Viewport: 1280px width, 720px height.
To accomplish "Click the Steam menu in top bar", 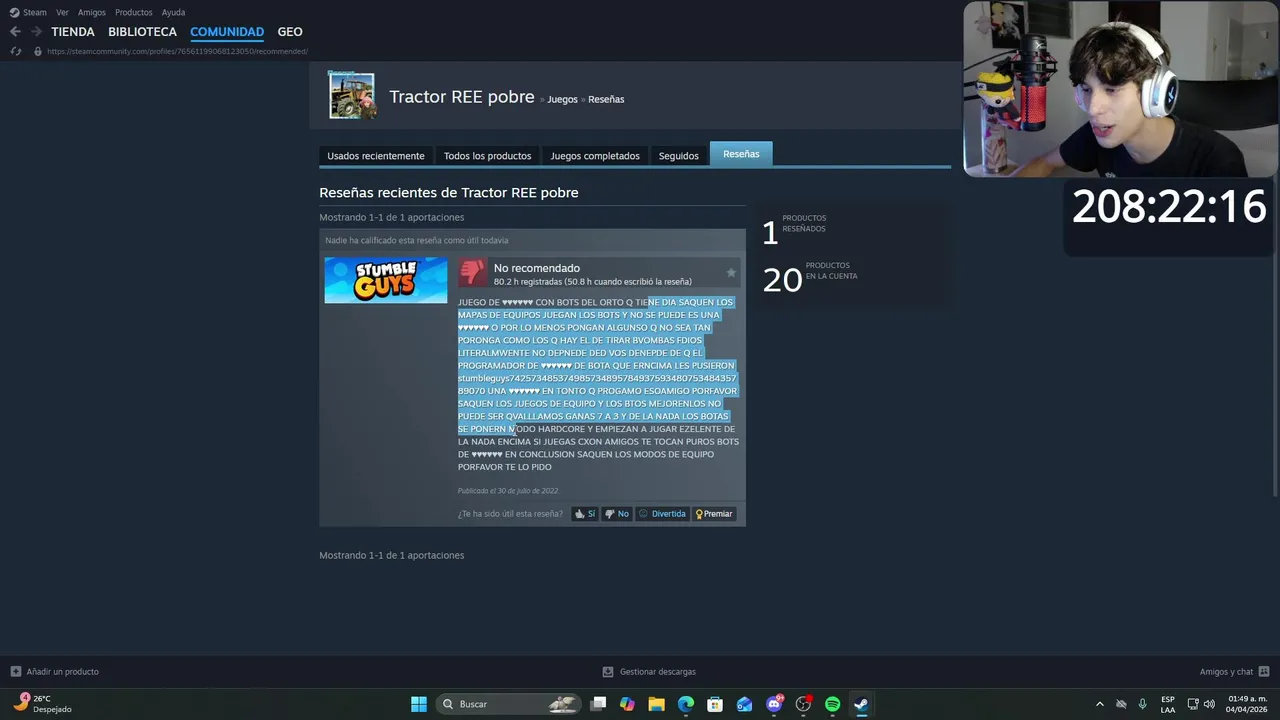I will point(28,12).
